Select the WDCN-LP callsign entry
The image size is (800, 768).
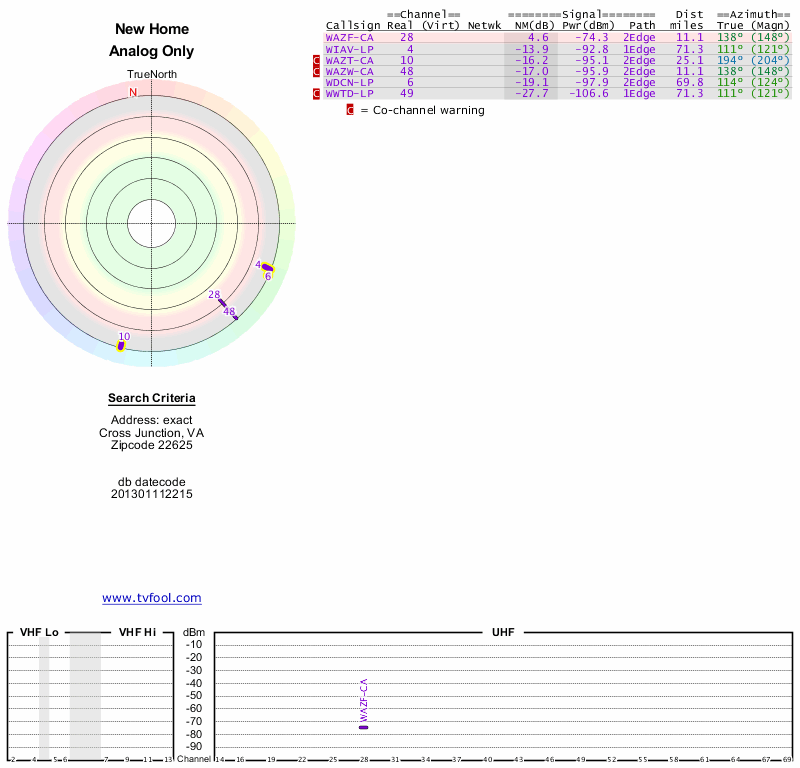coord(349,82)
